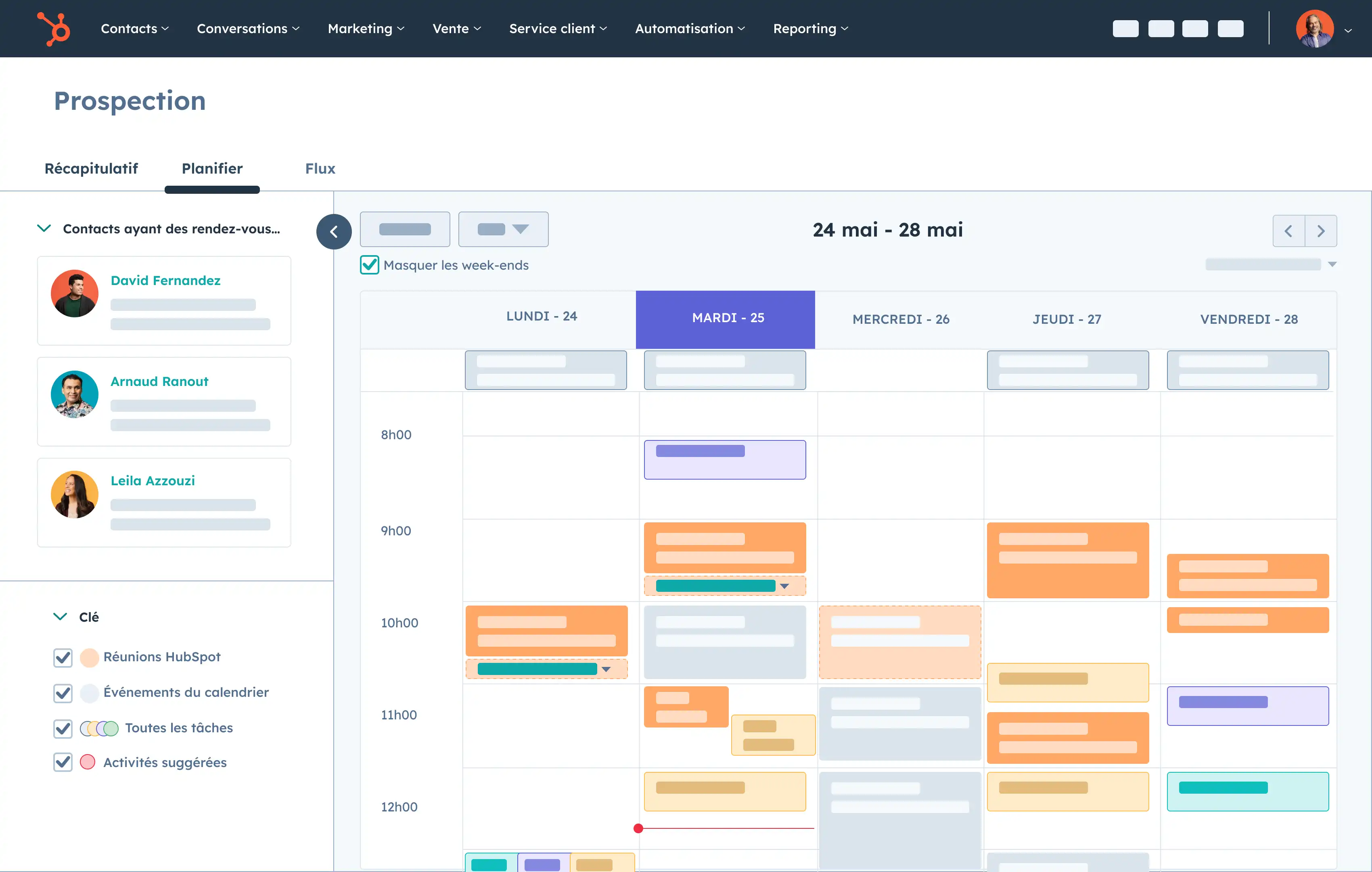Click Arnaud Ranout's avatar photo
The width and height of the screenshot is (1372, 872).
(75, 394)
